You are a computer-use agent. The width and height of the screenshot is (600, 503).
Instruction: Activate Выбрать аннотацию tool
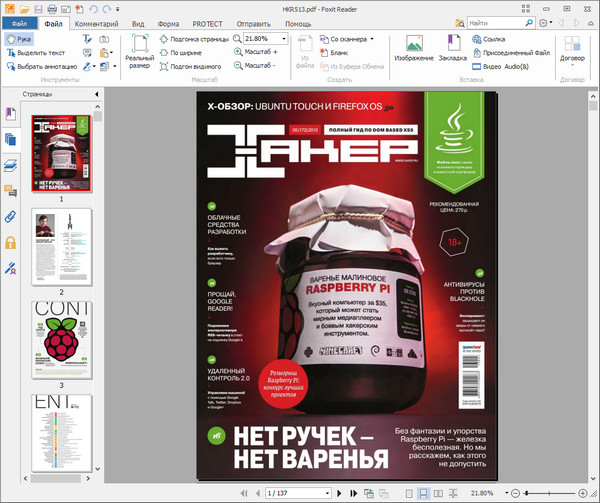point(42,67)
